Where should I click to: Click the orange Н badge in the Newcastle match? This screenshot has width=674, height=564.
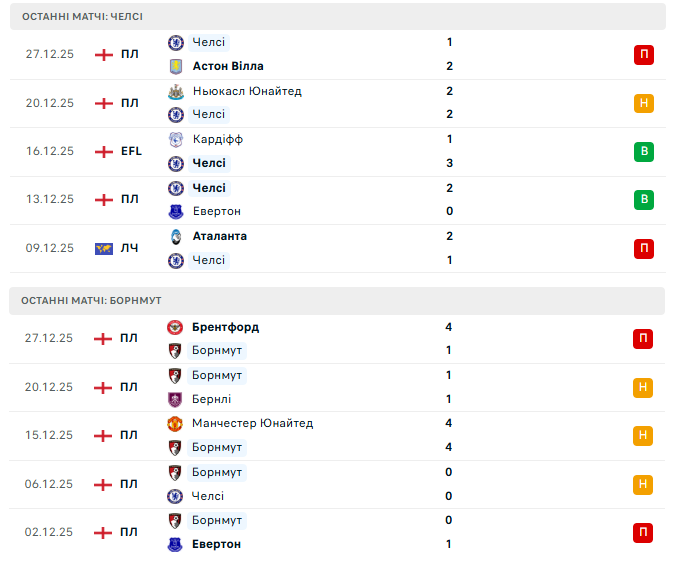(x=643, y=103)
